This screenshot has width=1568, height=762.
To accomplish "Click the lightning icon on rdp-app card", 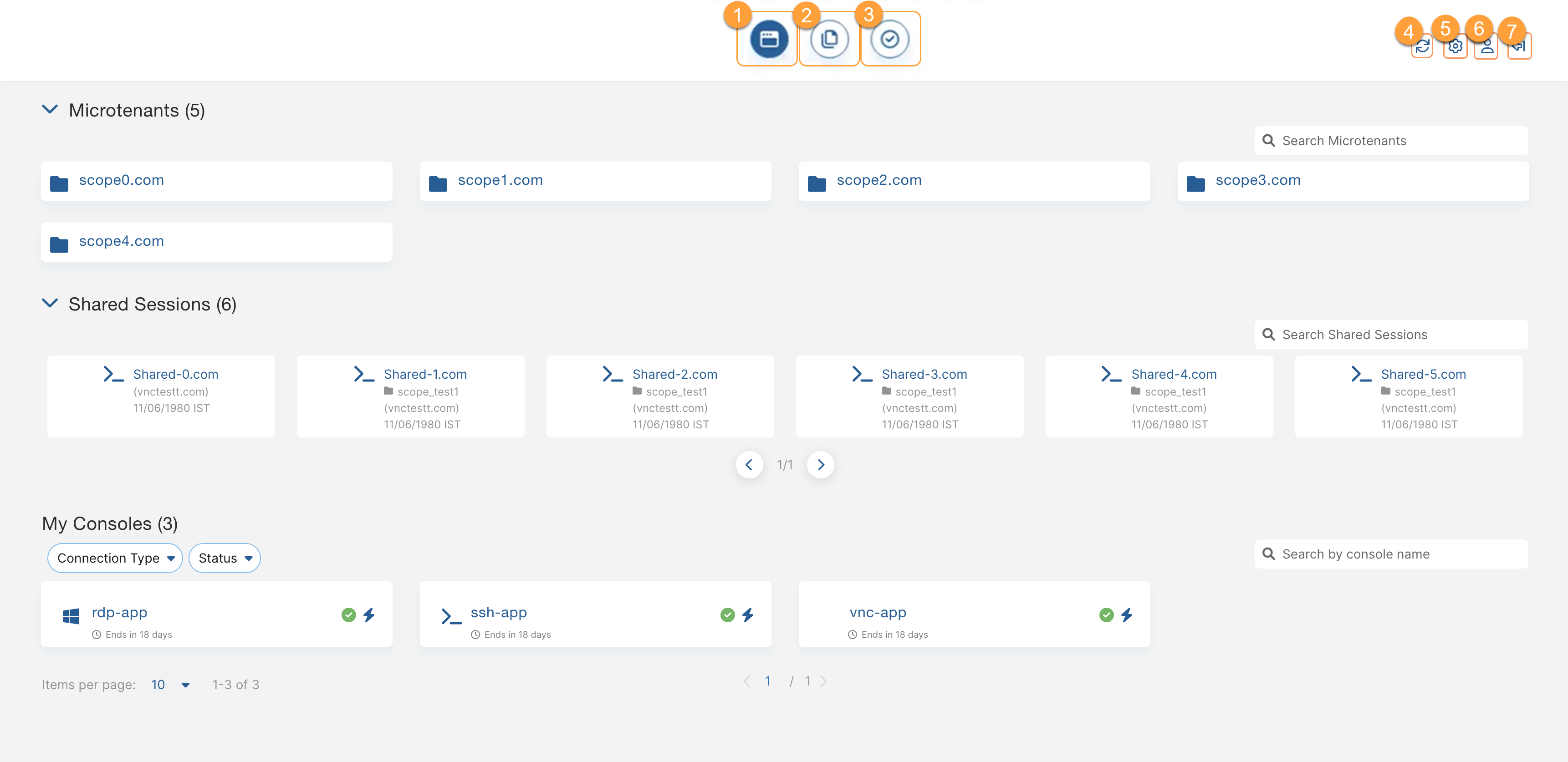I will click(369, 615).
